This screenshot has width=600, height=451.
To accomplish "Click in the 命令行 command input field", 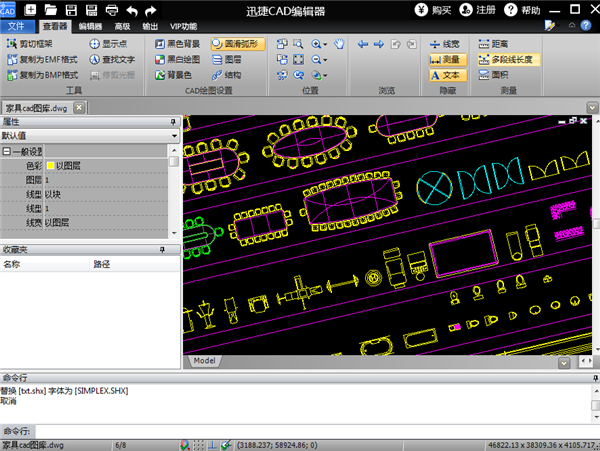I will click(318, 431).
